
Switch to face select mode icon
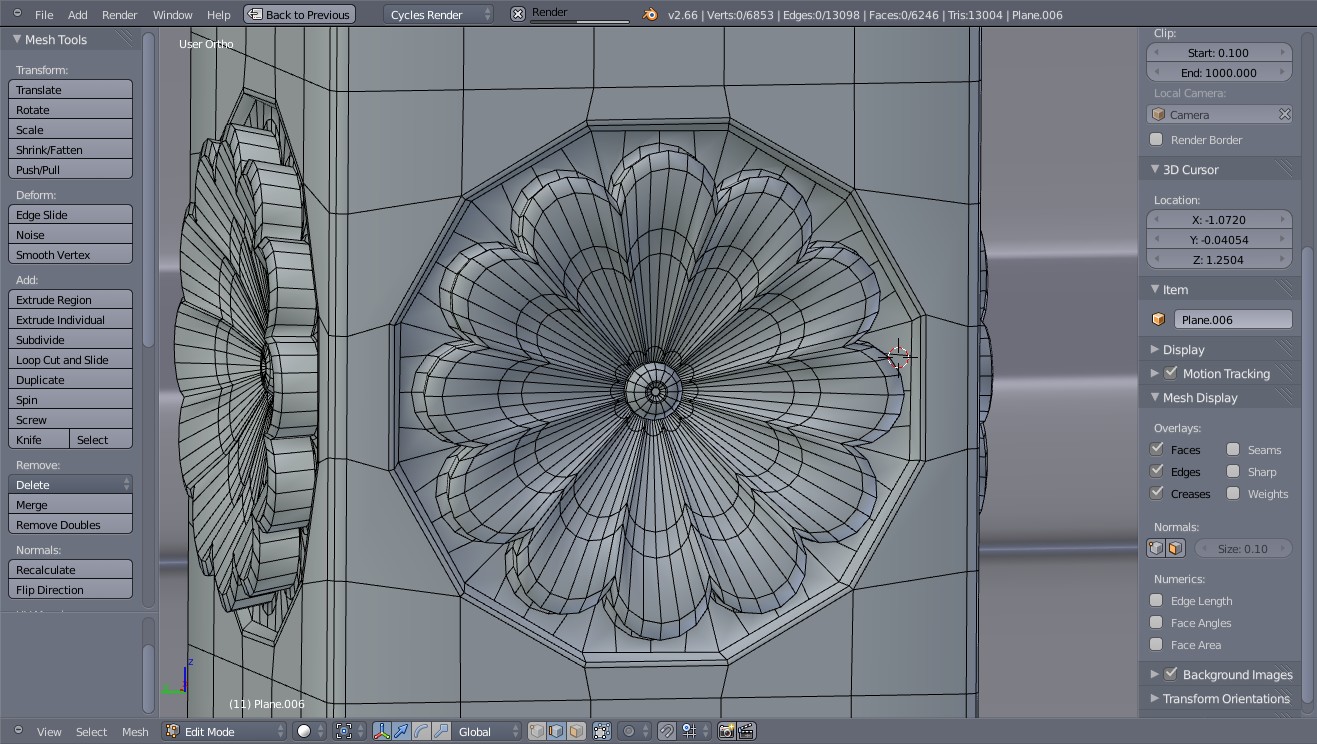(x=576, y=731)
